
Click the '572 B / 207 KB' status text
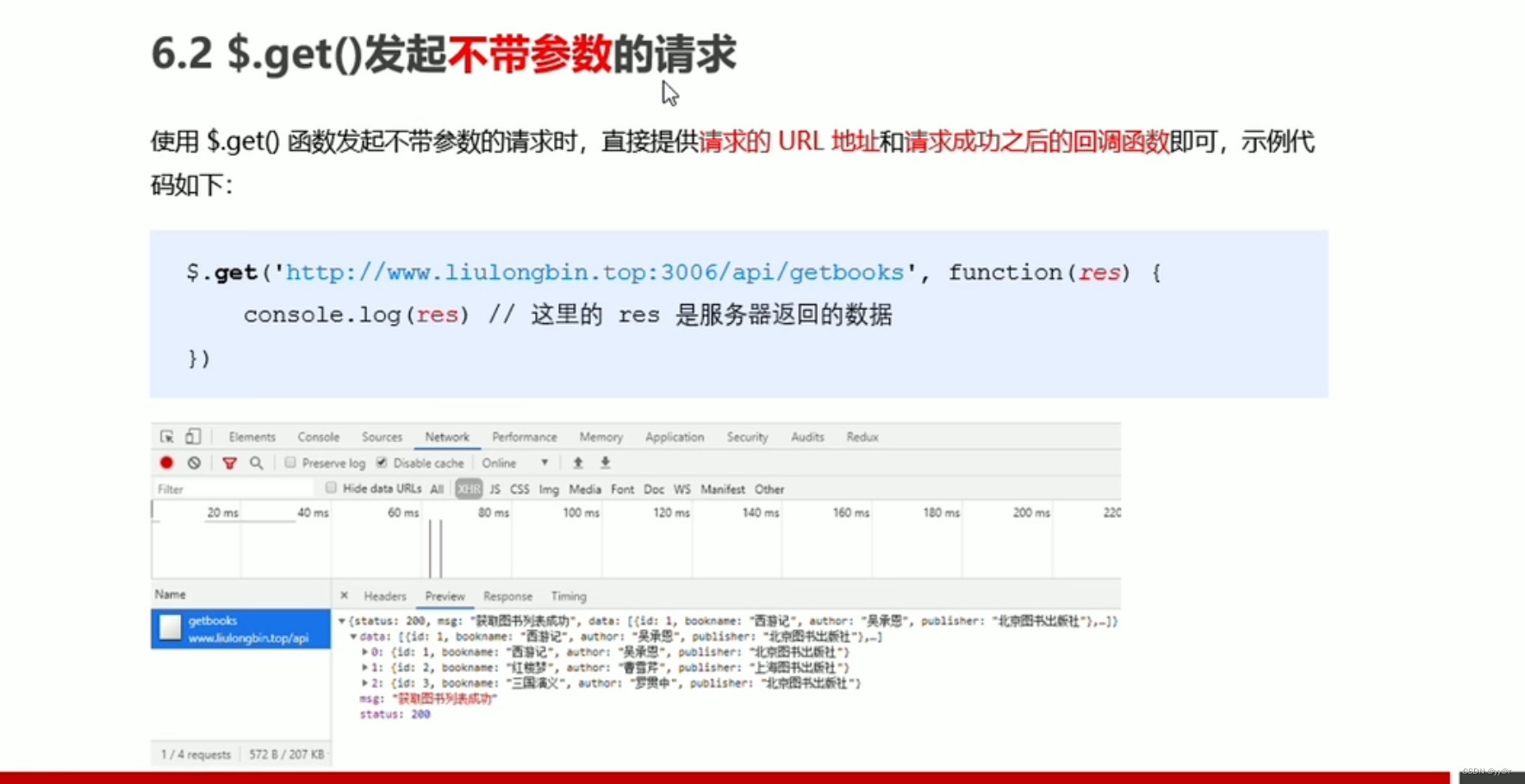click(287, 754)
